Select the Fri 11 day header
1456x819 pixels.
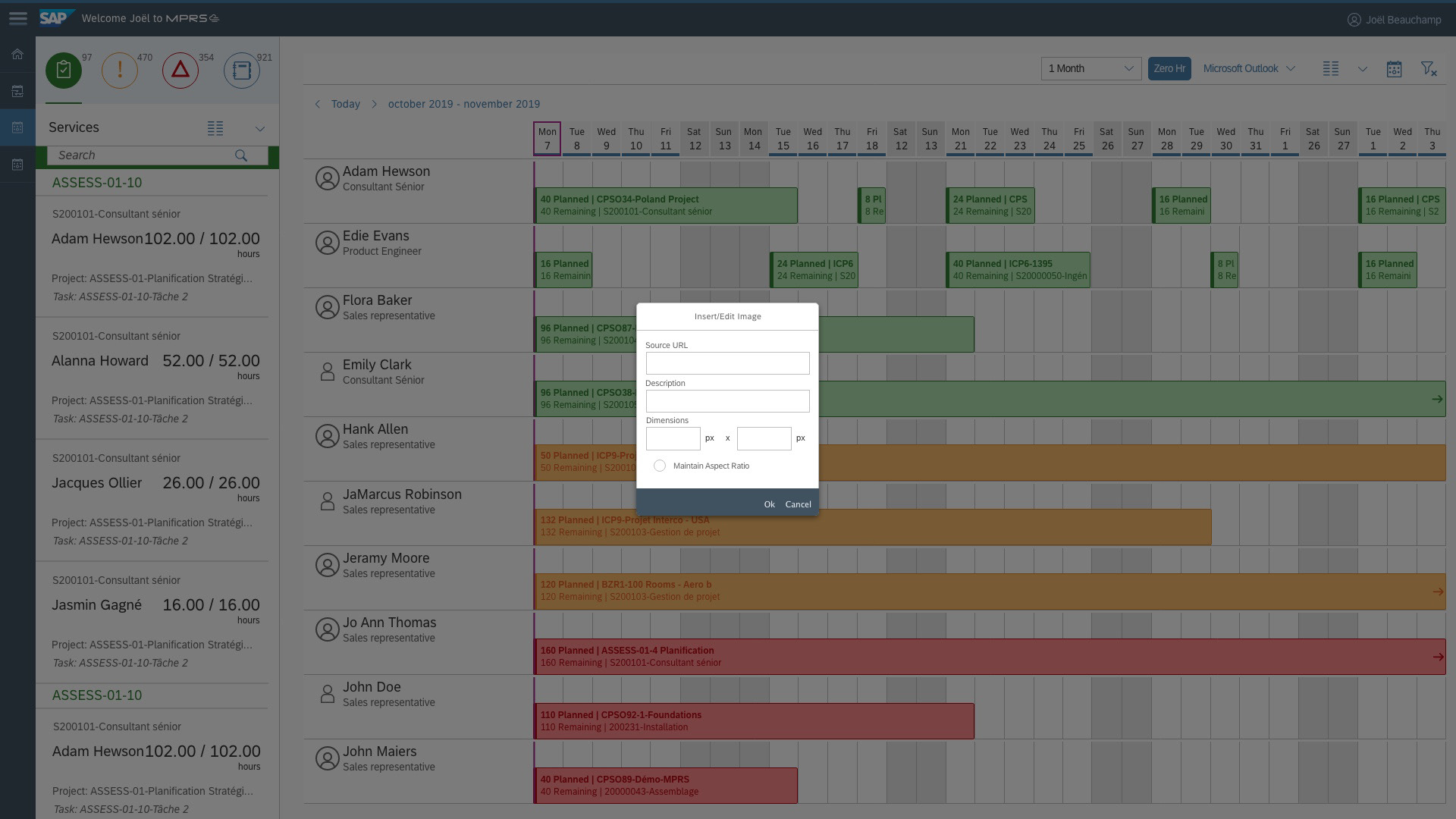(665, 139)
